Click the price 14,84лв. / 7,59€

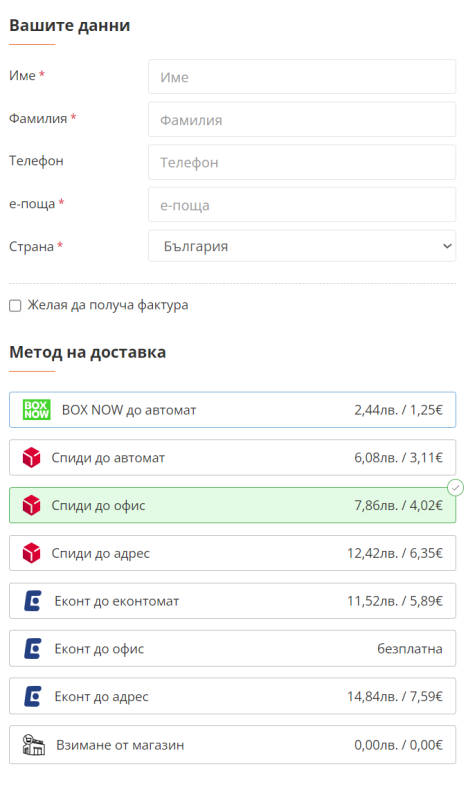[x=395, y=696]
